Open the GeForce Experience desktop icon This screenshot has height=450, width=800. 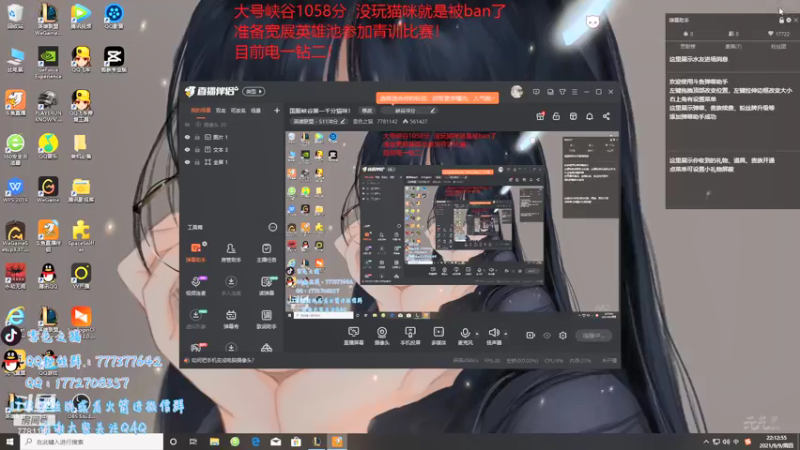(x=48, y=62)
